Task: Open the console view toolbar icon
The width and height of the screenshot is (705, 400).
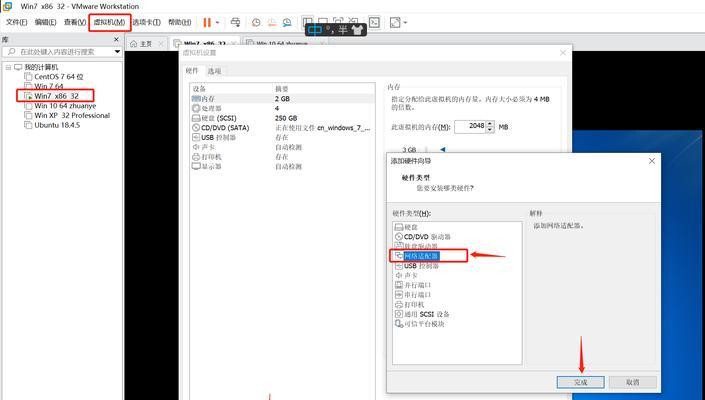Action: click(x=374, y=22)
